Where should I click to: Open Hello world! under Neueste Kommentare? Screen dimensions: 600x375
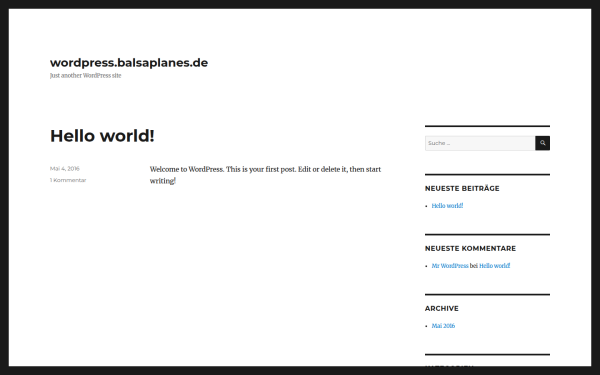point(494,266)
